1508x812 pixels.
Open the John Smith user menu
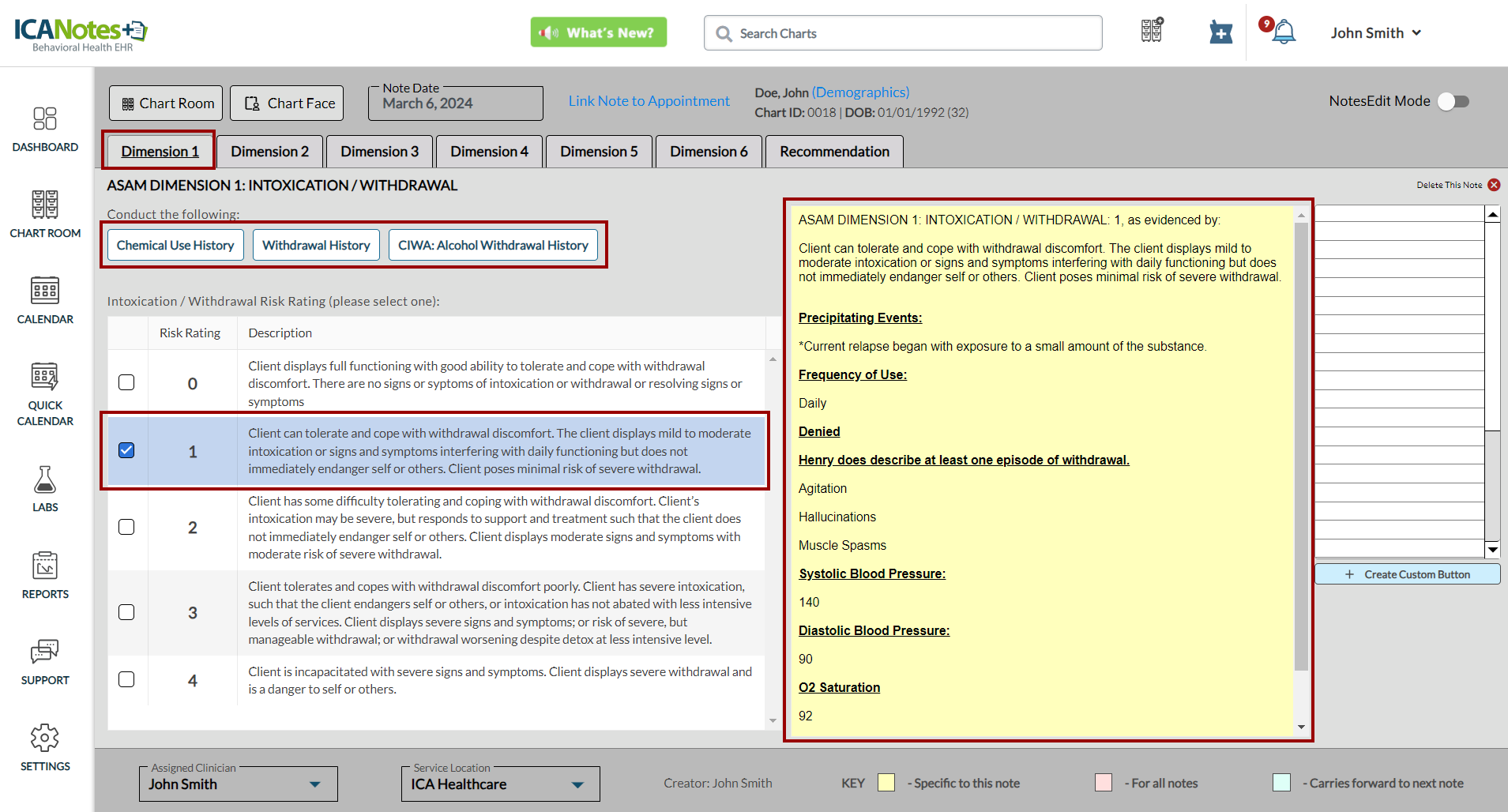pos(1375,33)
